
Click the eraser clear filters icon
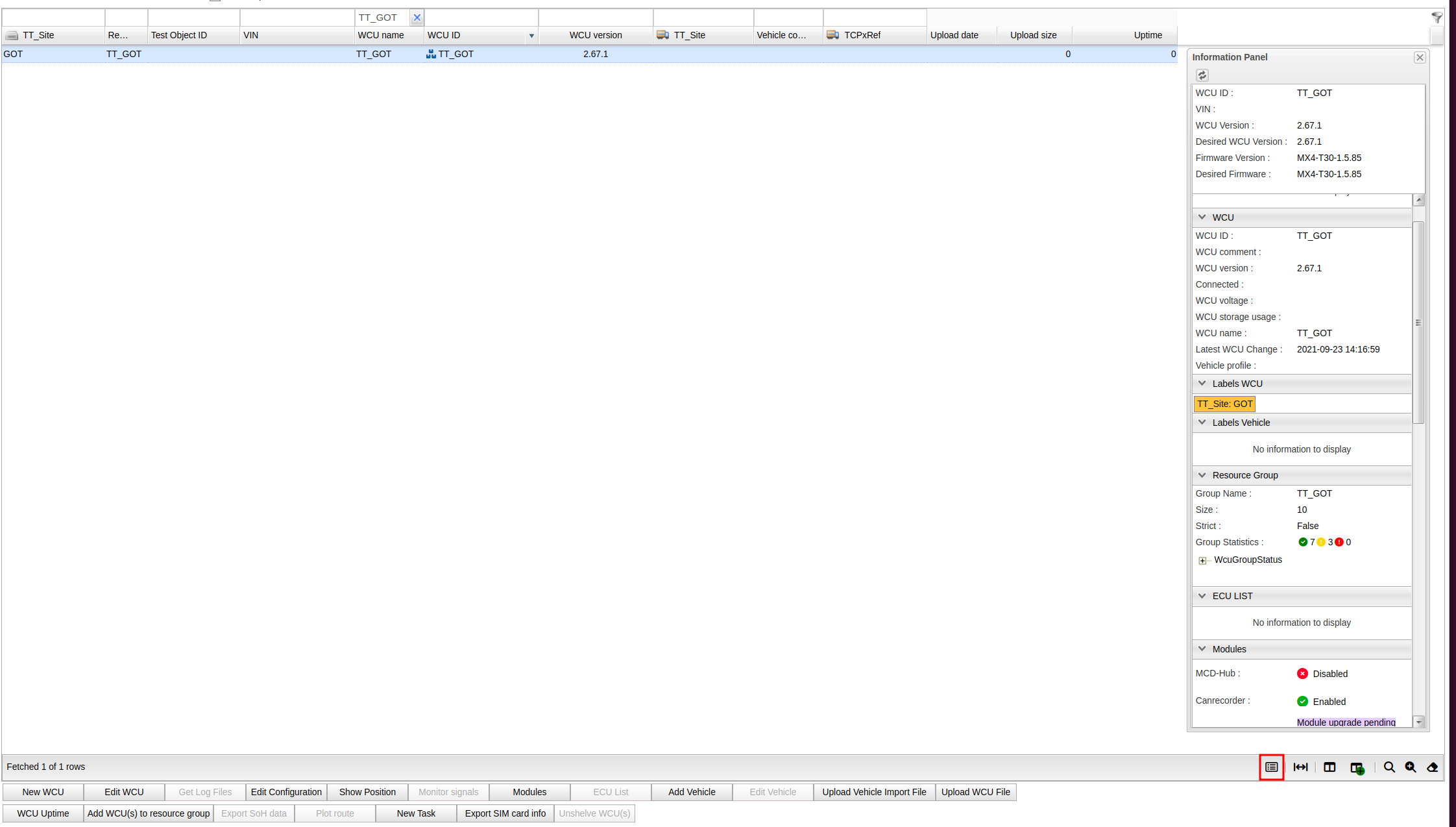click(x=1433, y=767)
